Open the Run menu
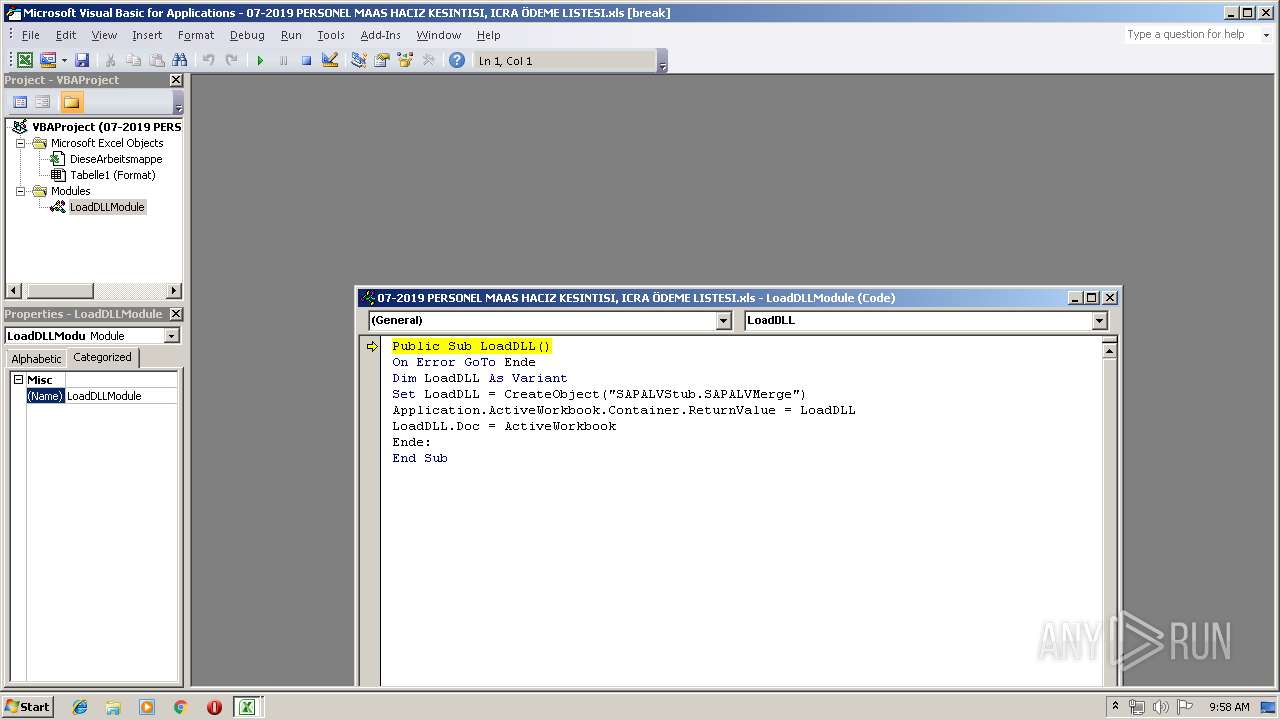The image size is (1280, 720). click(291, 35)
